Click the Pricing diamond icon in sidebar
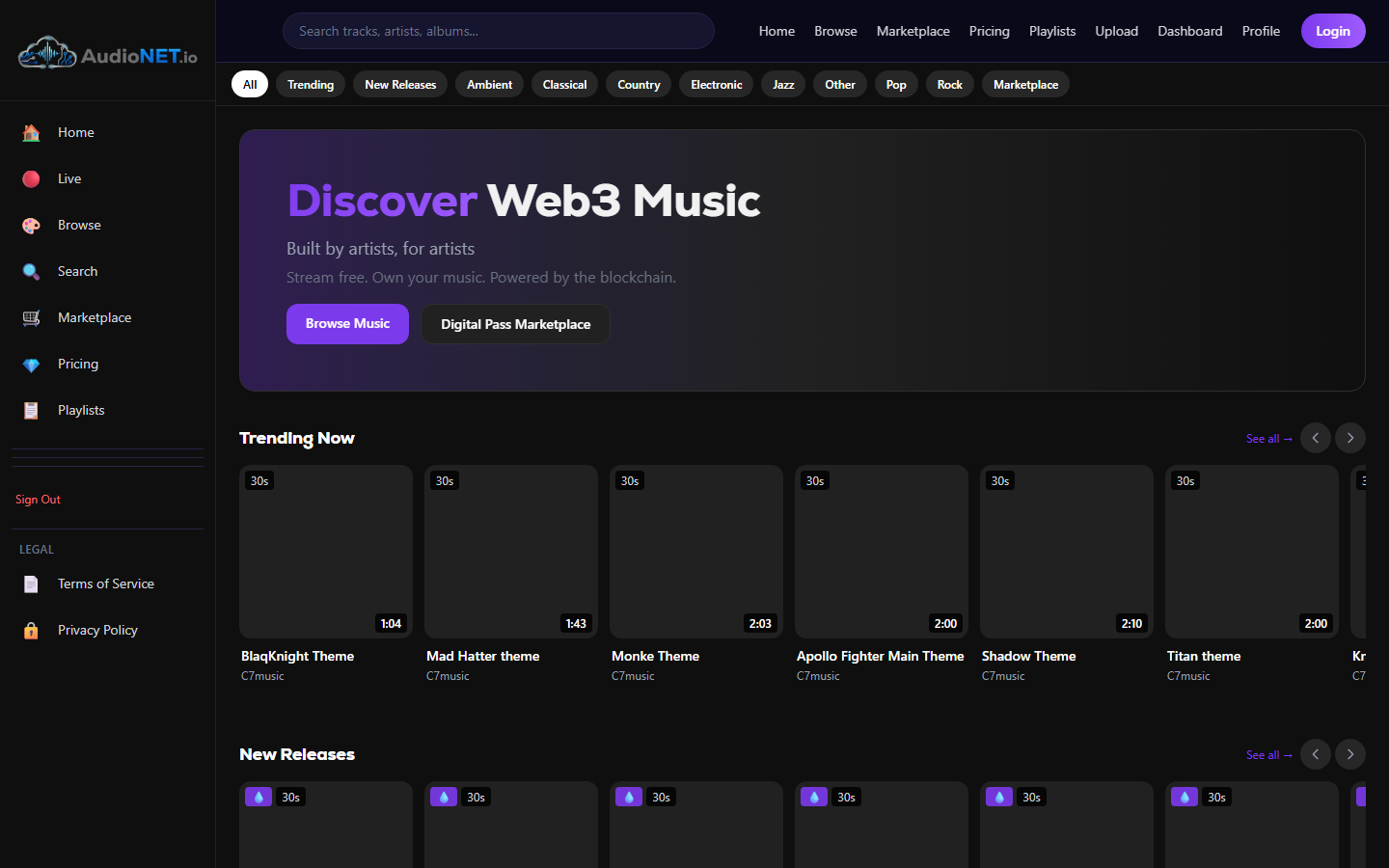1389x868 pixels. 31,365
